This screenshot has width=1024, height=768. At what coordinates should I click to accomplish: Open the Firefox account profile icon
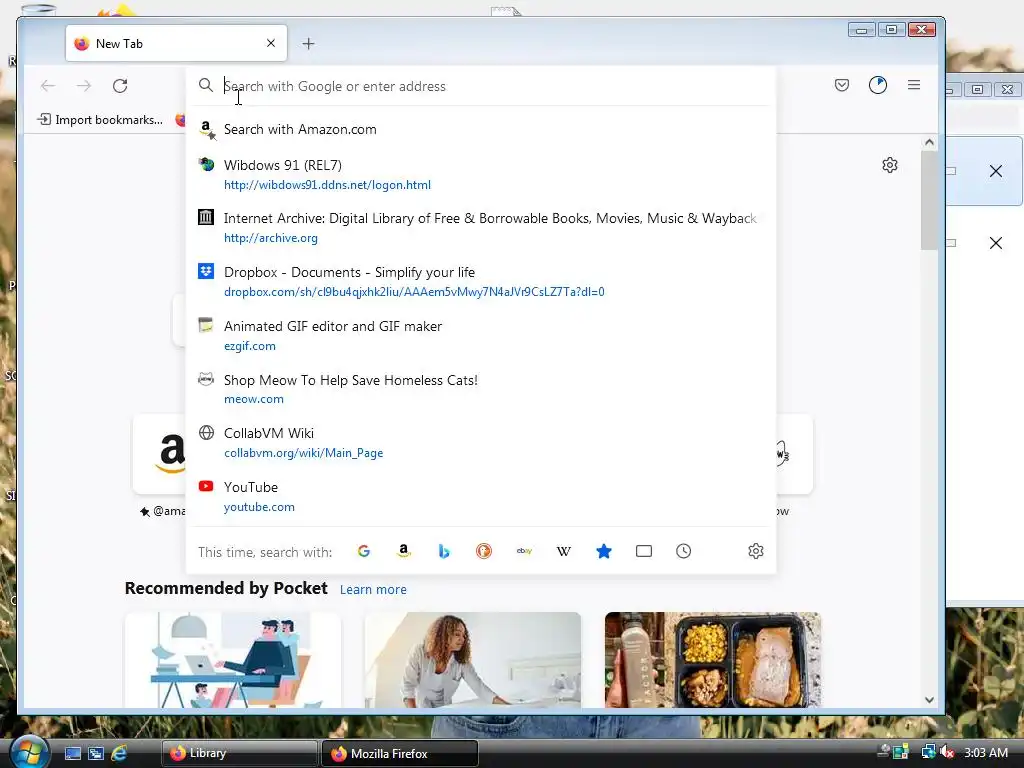click(878, 85)
